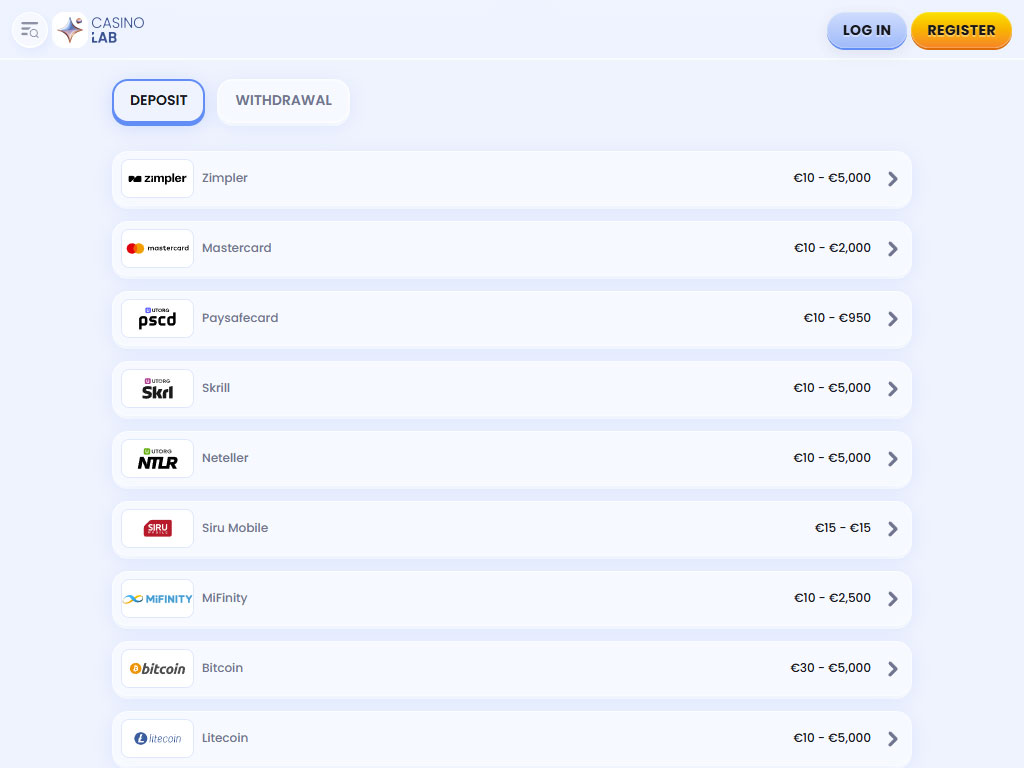Click the Mastercard label
The height and width of the screenshot is (768, 1024).
236,248
